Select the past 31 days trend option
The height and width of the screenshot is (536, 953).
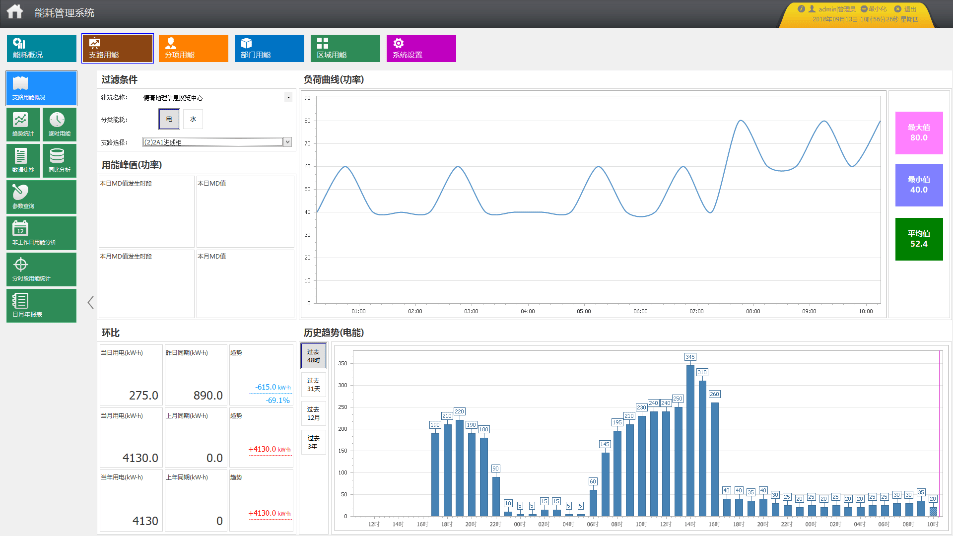[314, 385]
